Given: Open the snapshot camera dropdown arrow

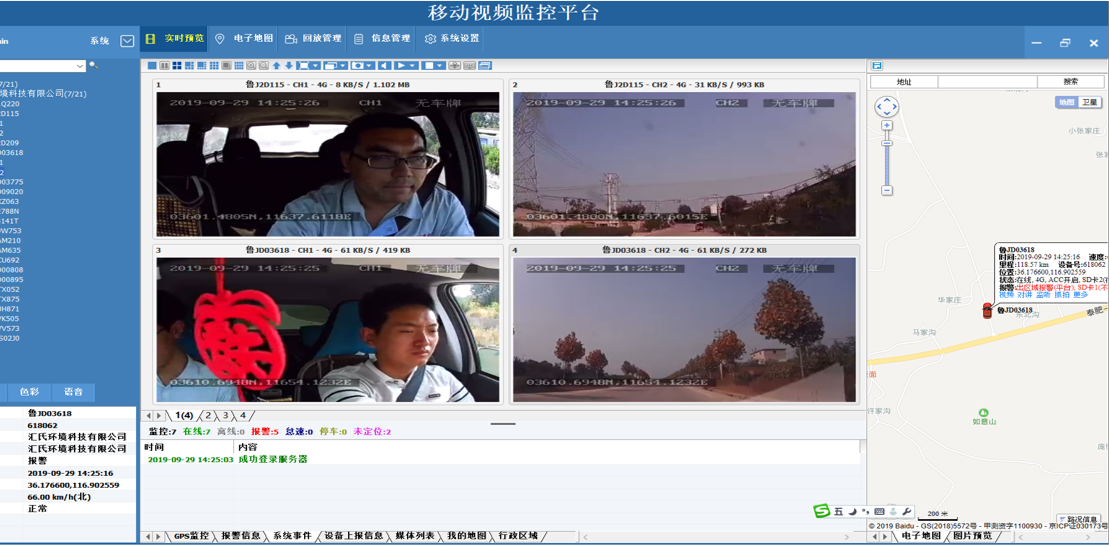Looking at the screenshot, I should pyautogui.click(x=370, y=66).
